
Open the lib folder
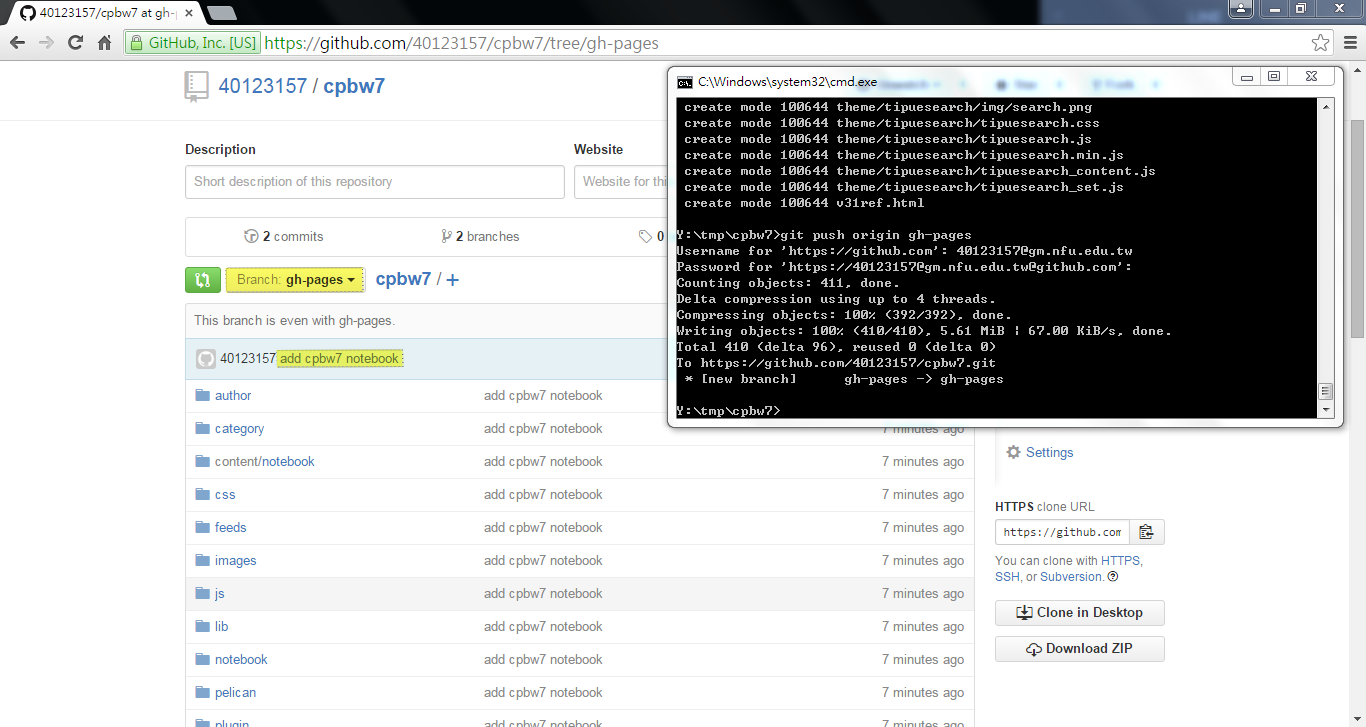pyautogui.click(x=222, y=627)
